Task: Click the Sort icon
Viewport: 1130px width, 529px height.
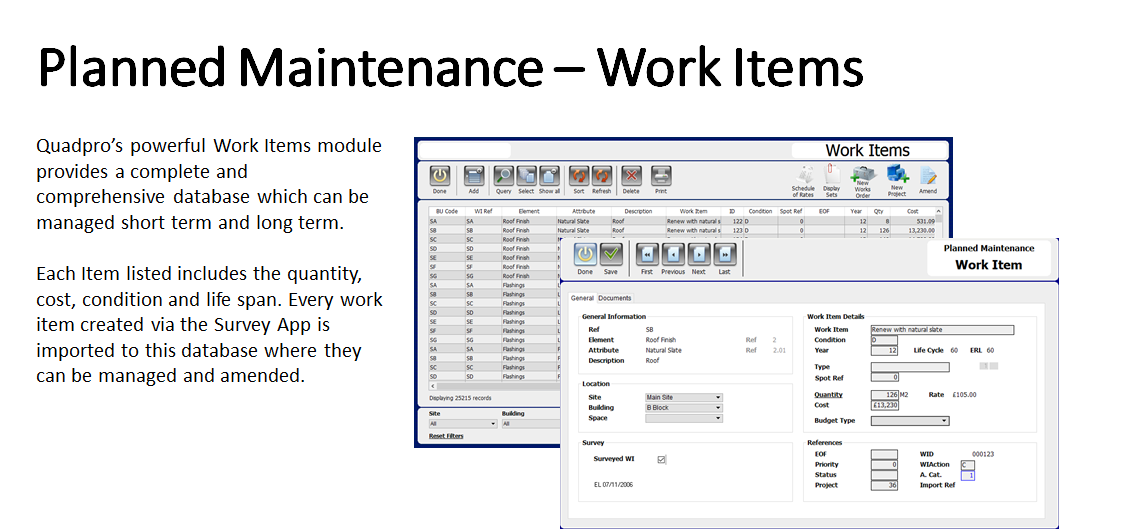Action: coord(579,177)
